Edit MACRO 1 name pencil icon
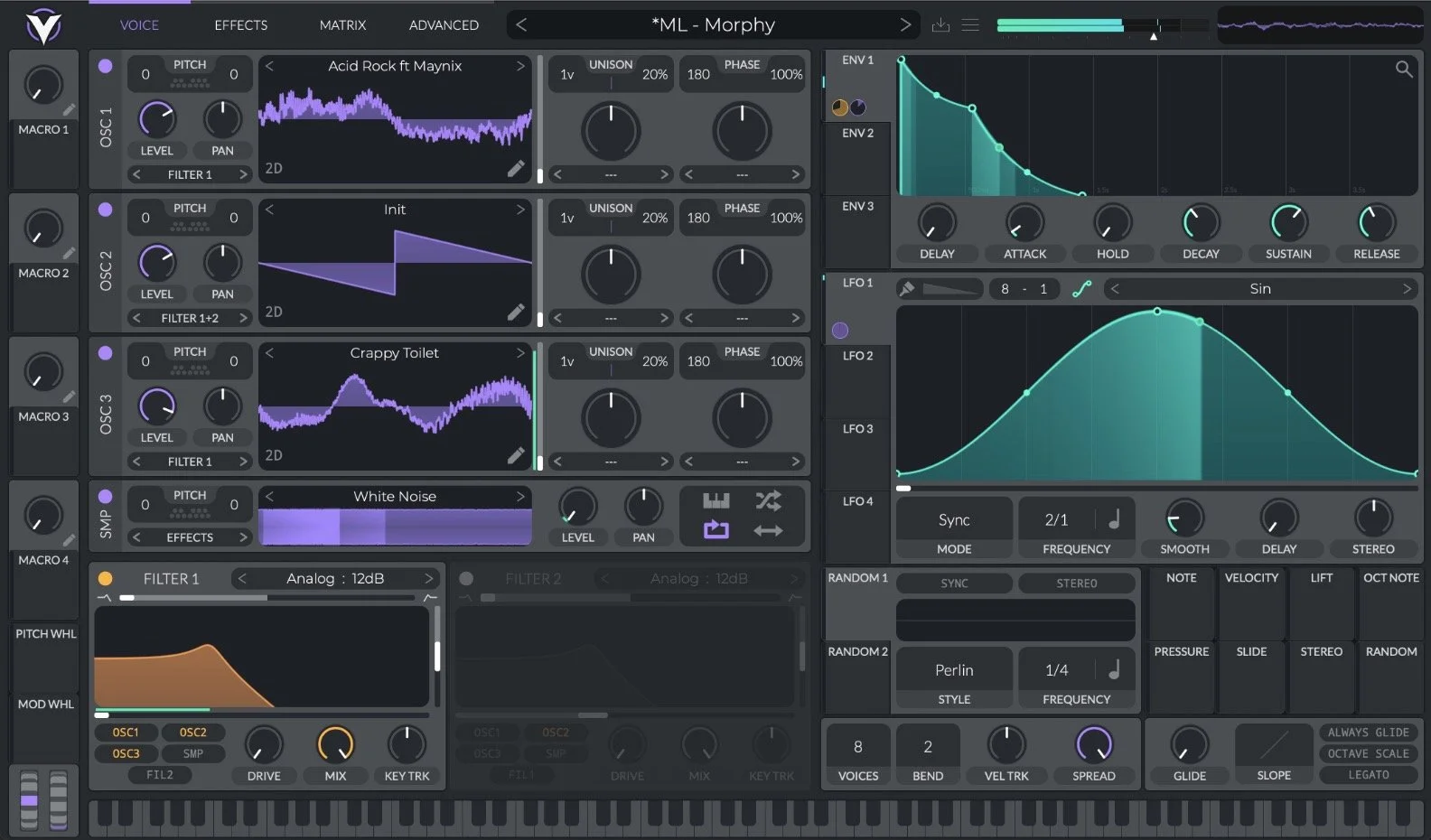Viewport: 1431px width, 840px height. [70, 110]
